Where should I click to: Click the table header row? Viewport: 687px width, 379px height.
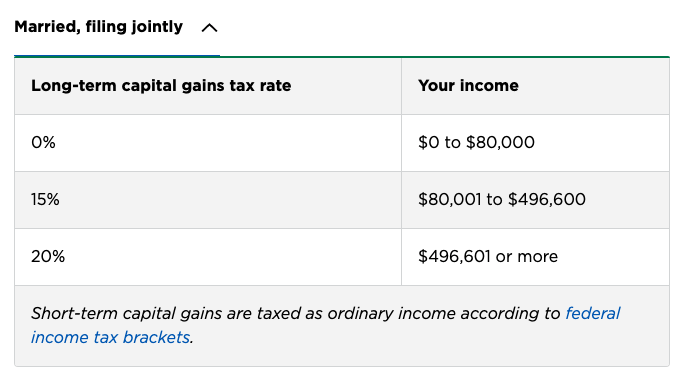coord(342,86)
